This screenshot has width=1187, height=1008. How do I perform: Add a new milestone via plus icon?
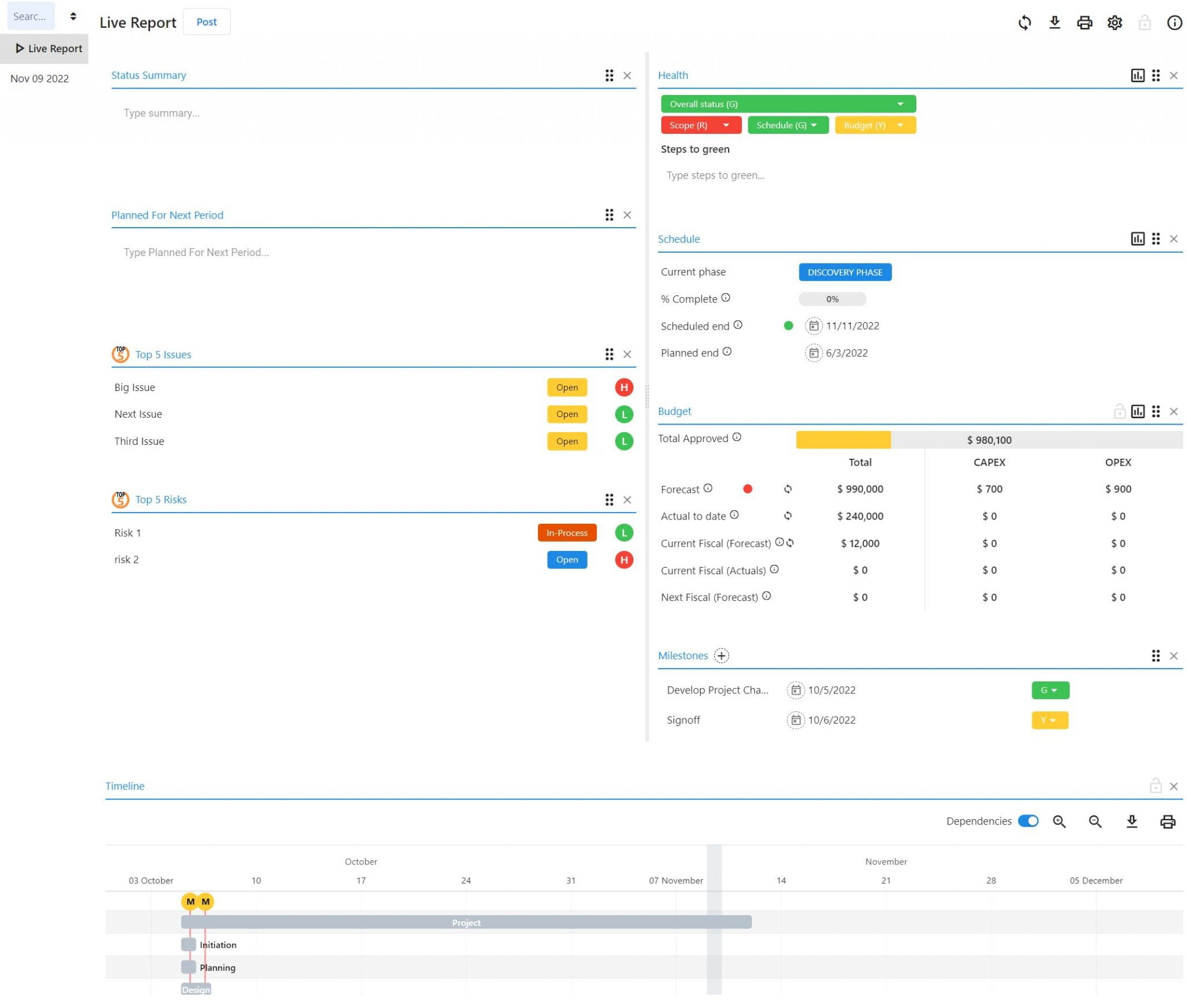point(721,656)
